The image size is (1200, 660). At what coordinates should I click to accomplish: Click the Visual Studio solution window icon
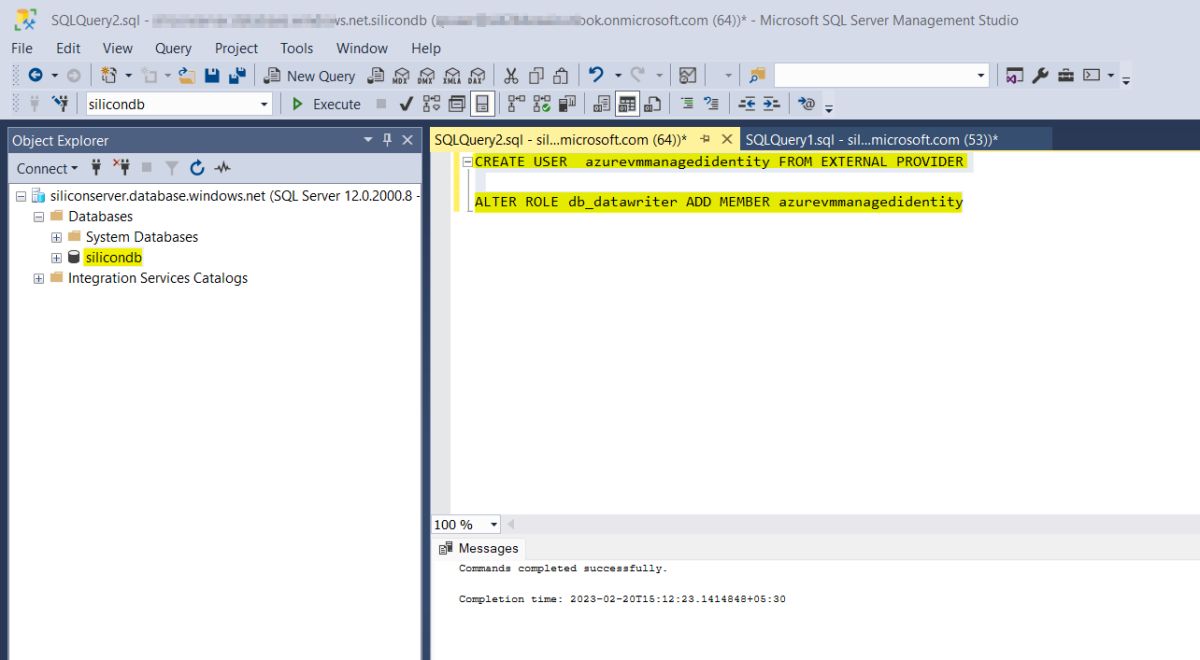pos(1015,75)
